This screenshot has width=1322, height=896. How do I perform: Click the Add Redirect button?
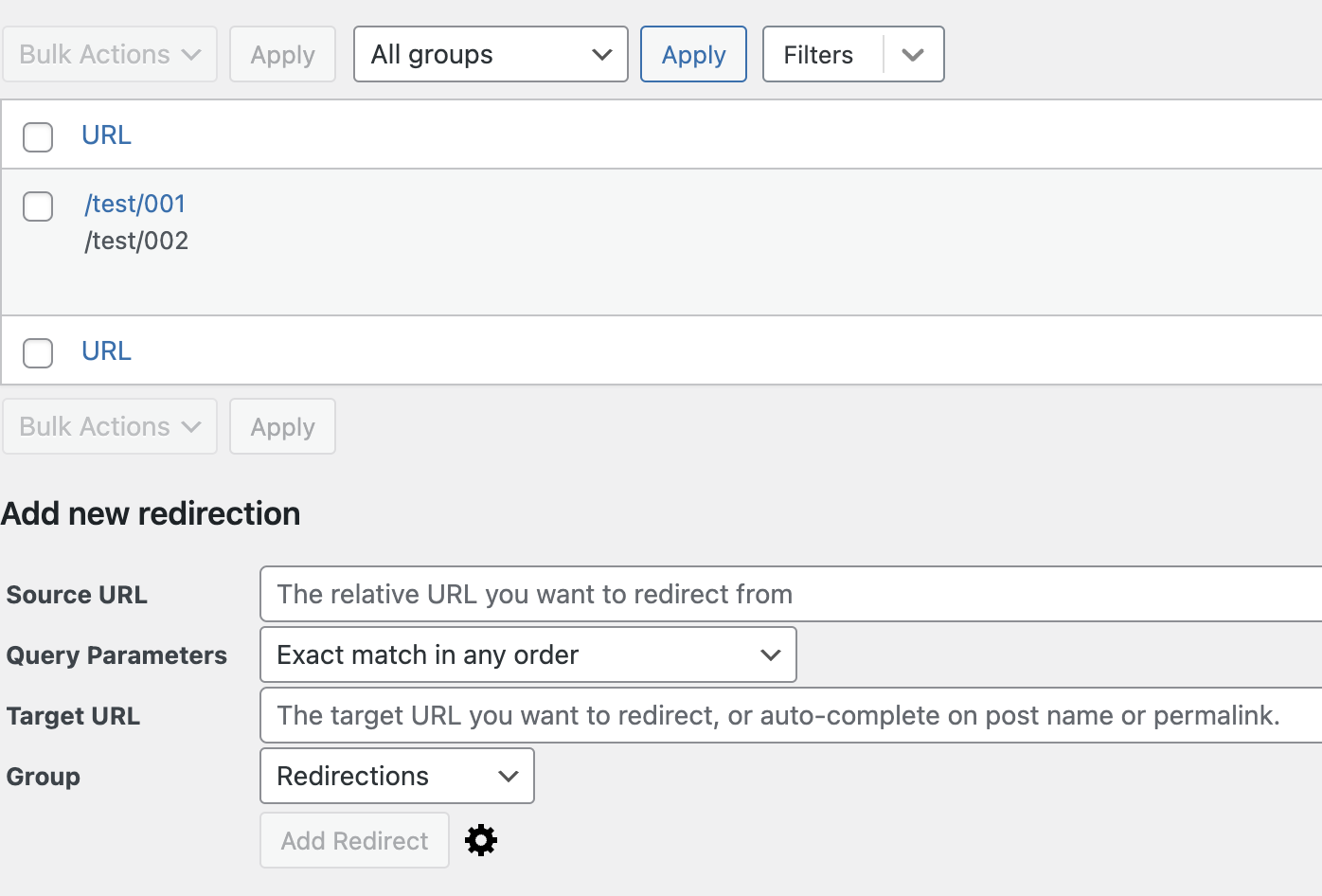point(354,840)
